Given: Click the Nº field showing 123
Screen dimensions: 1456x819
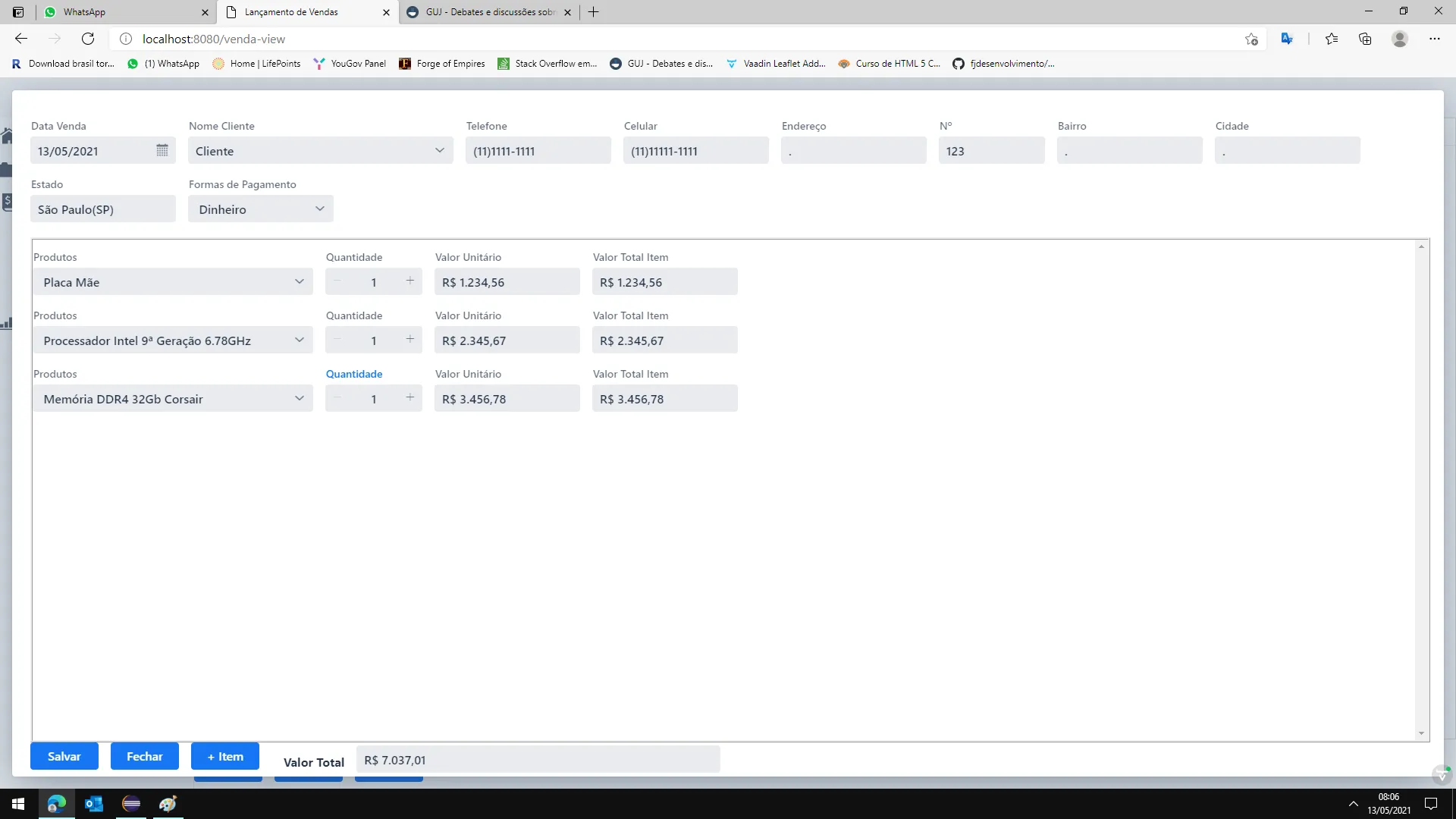Looking at the screenshot, I should click(992, 150).
